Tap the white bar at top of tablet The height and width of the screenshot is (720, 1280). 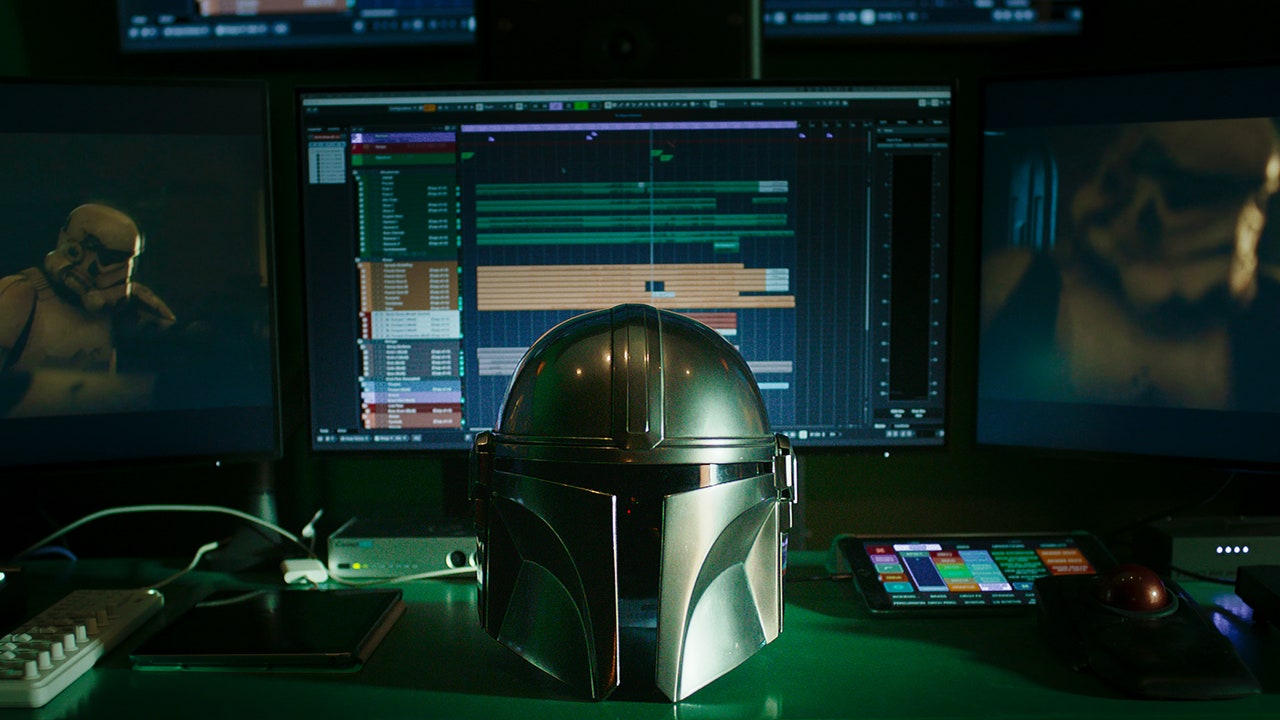pos(917,548)
